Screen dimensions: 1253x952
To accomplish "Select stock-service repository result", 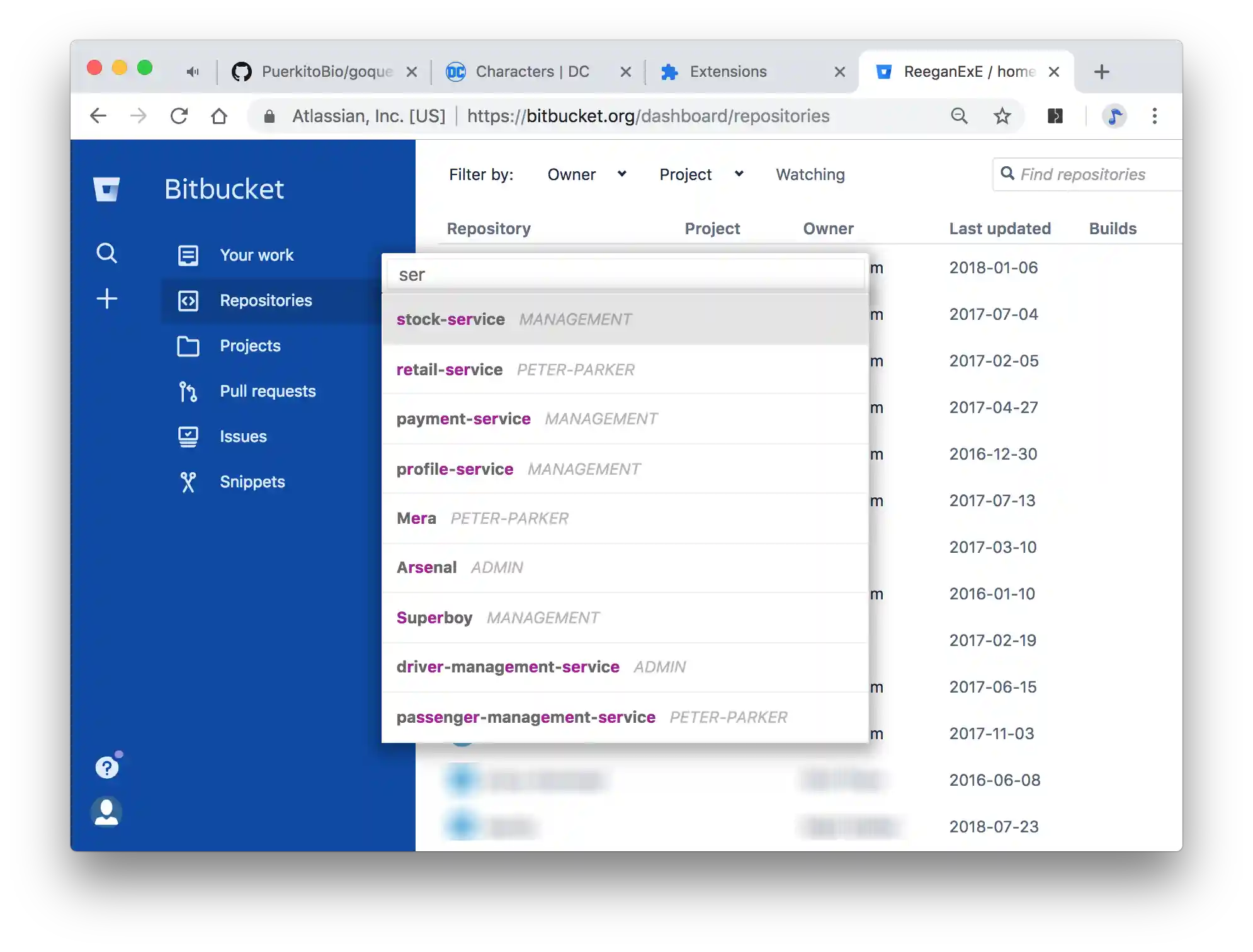I will (x=451, y=319).
